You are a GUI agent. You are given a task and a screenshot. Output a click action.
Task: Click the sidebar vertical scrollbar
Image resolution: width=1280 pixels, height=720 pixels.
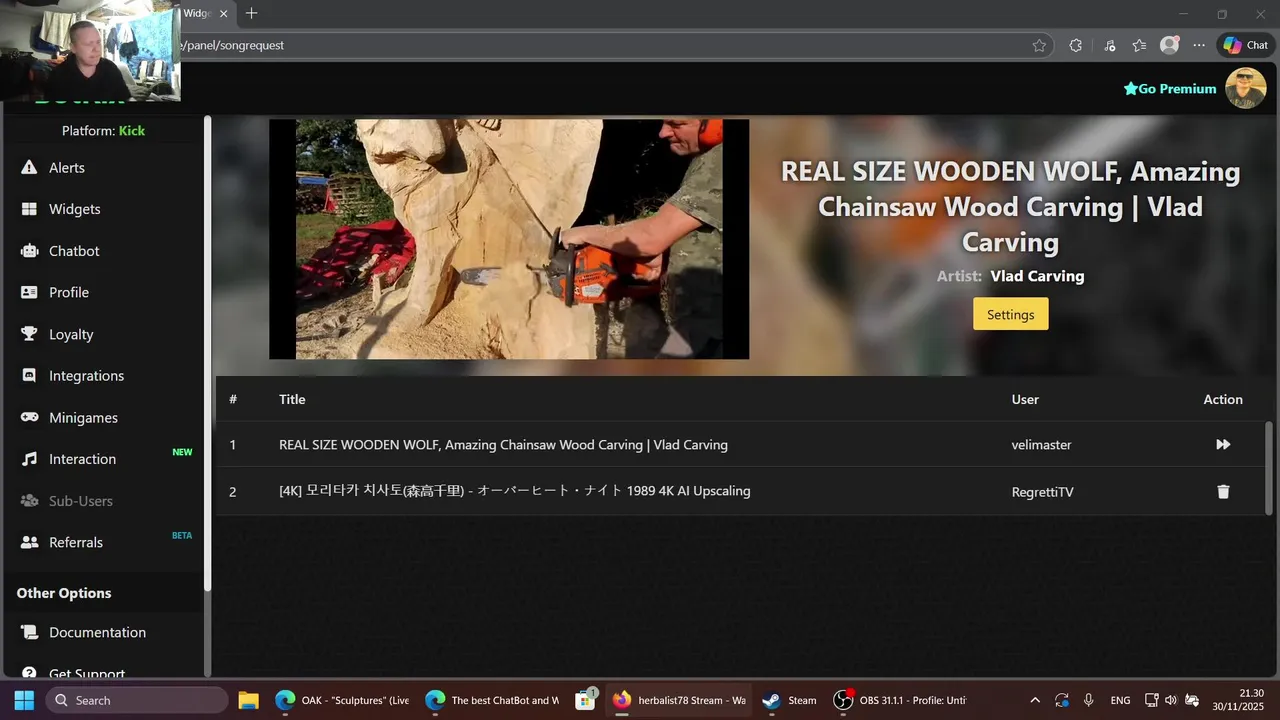coord(208,353)
